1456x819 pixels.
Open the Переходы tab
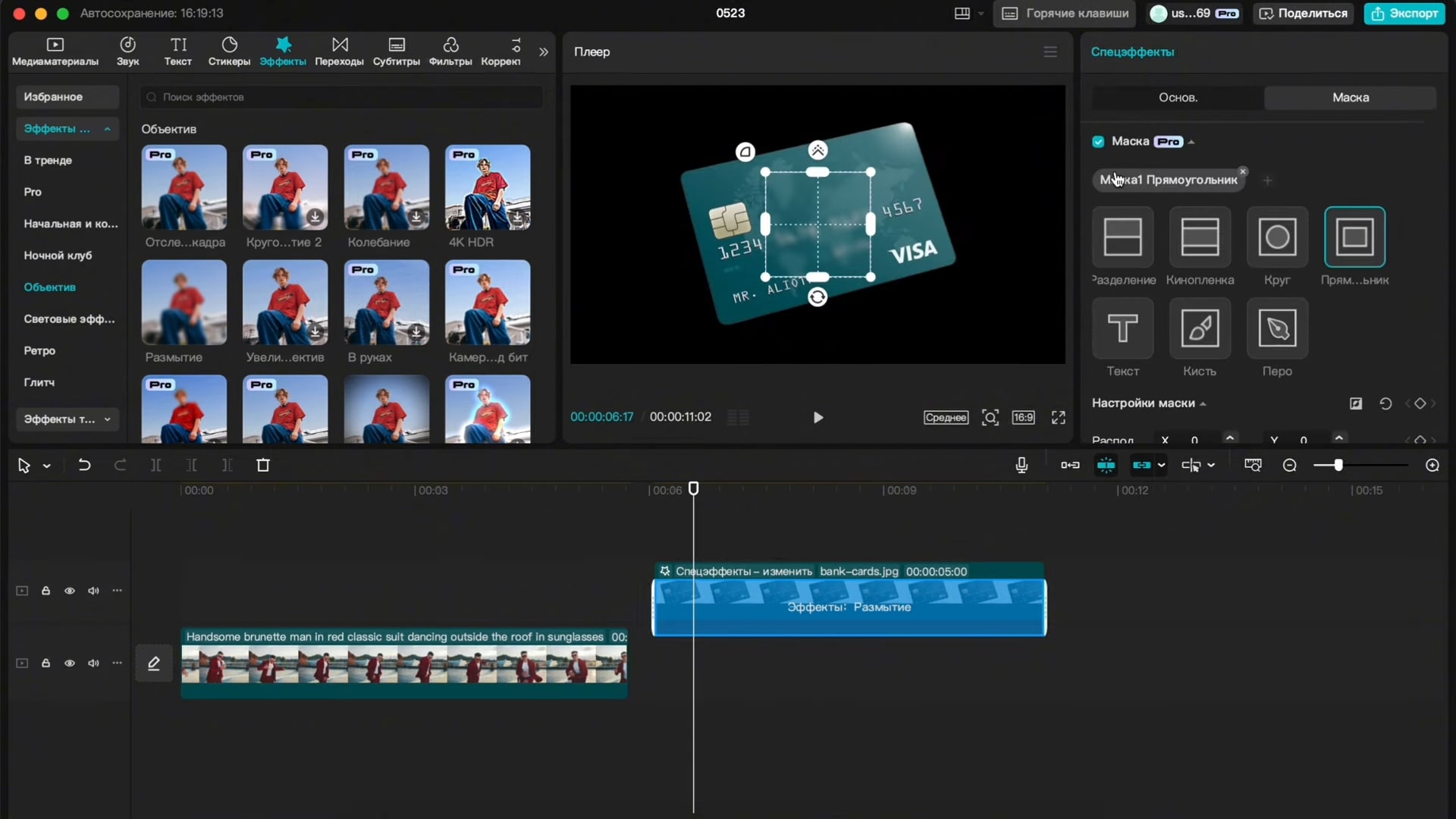(339, 51)
